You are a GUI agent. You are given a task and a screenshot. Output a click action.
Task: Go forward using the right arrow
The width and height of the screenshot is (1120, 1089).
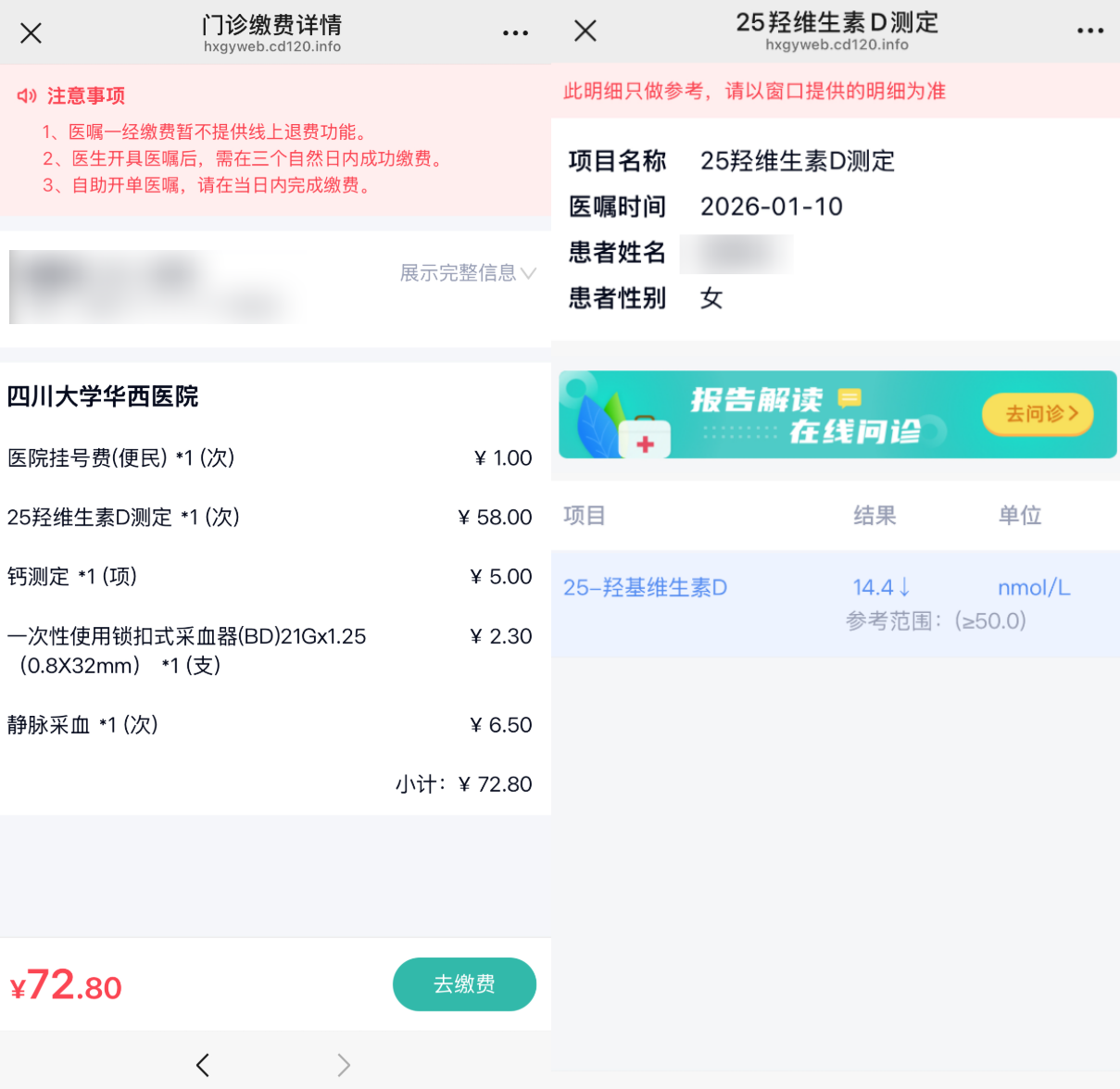[344, 1065]
